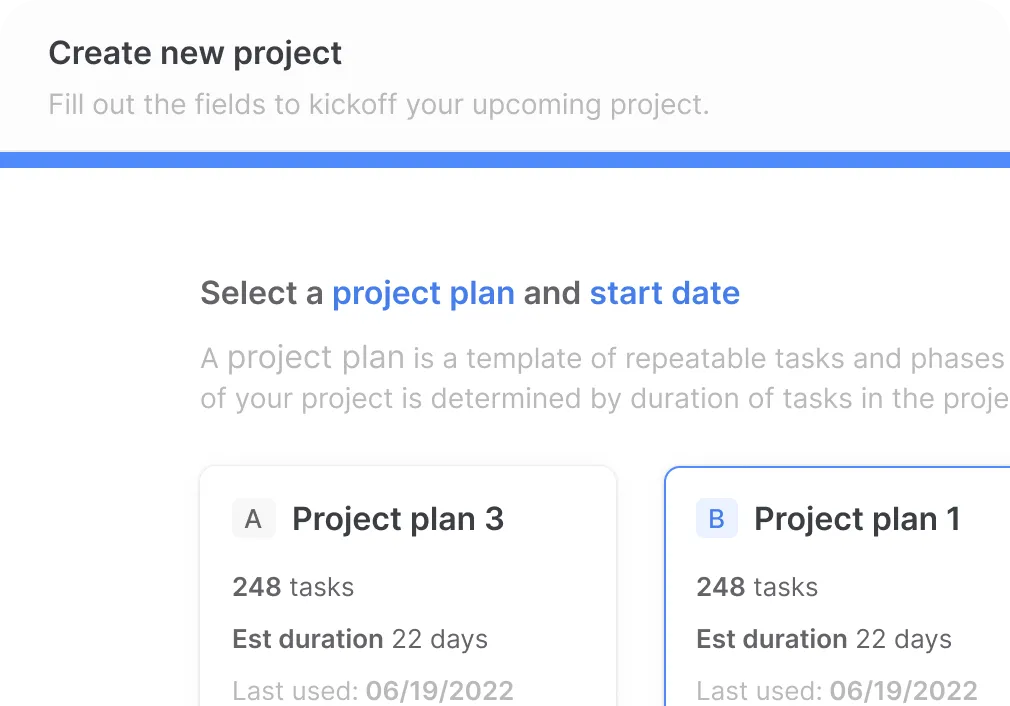Image resolution: width=1010 pixels, height=706 pixels.
Task: Choose the Project plan 1 card title
Action: (x=857, y=519)
